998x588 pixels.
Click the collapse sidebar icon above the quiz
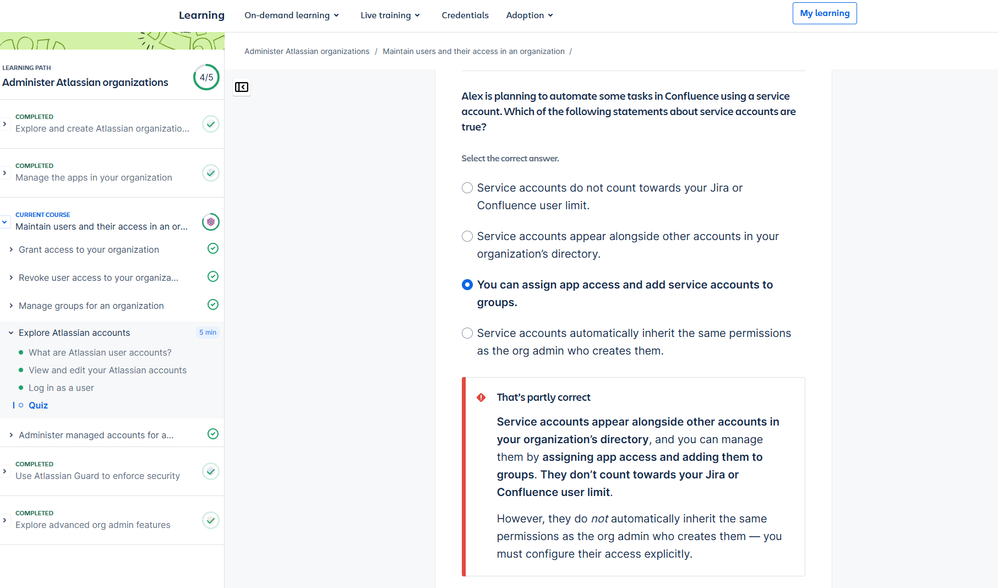(x=241, y=87)
